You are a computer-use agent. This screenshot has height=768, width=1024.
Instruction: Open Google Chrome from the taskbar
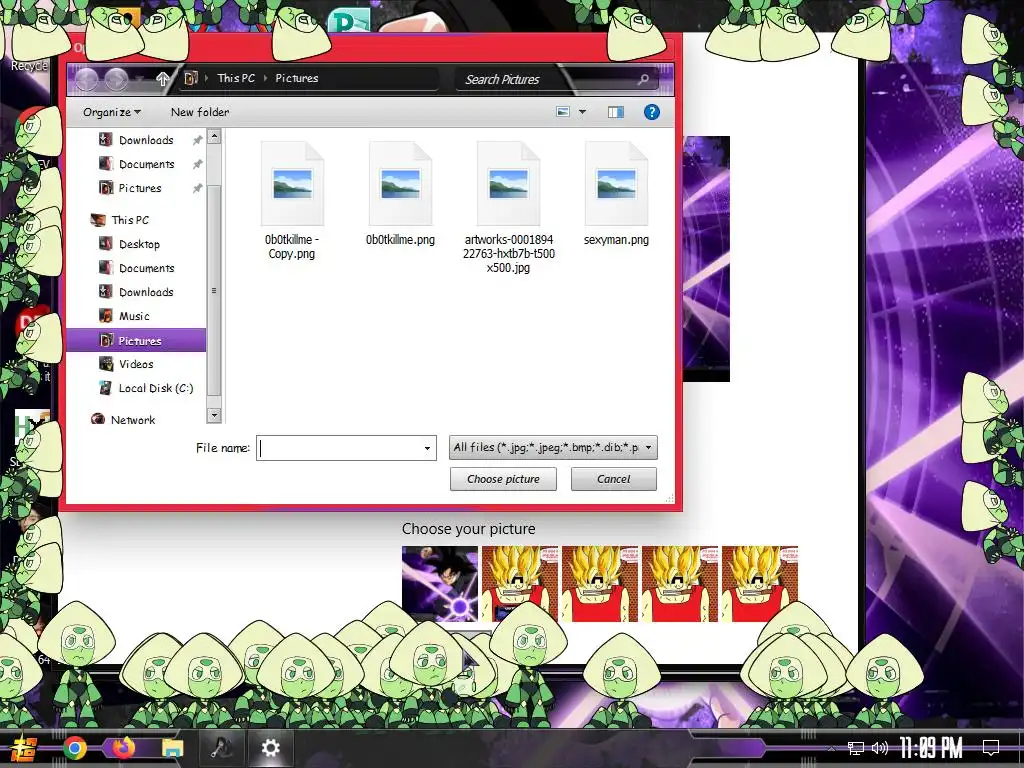[75, 748]
